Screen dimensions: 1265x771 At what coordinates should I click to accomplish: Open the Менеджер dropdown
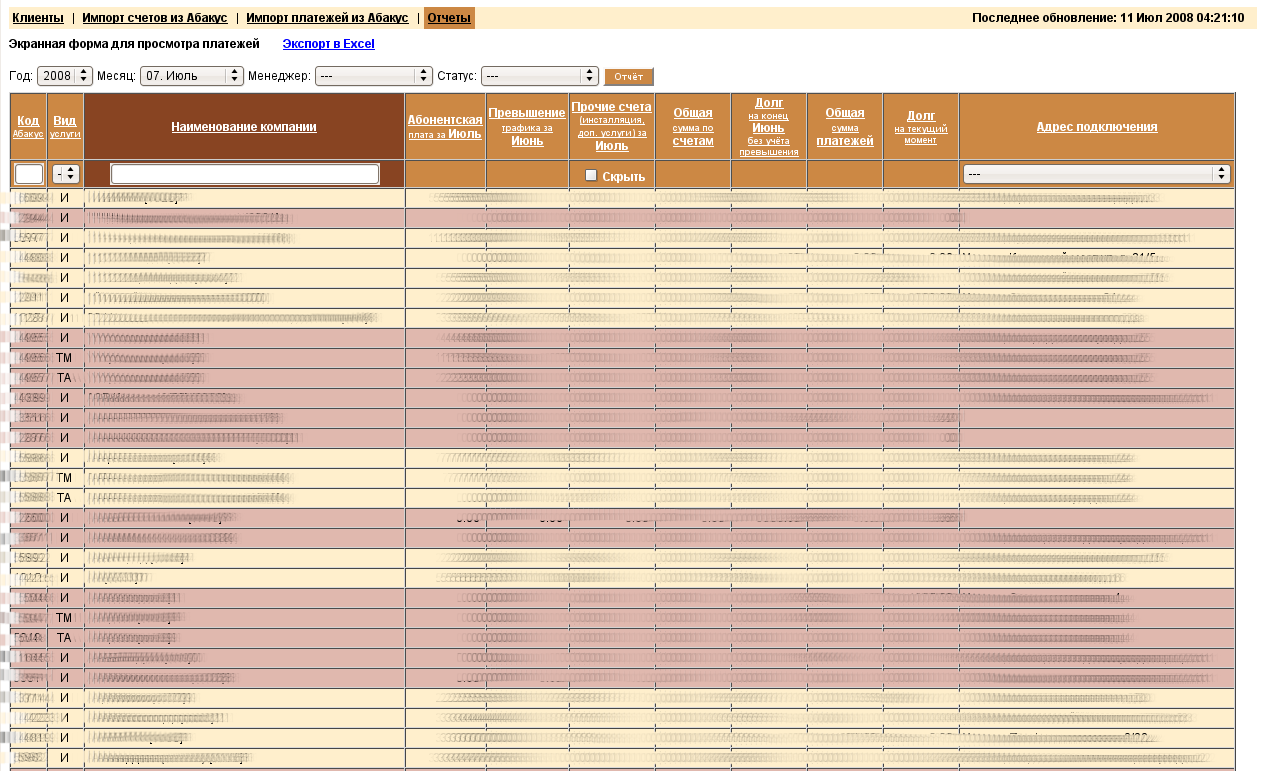click(x=374, y=76)
